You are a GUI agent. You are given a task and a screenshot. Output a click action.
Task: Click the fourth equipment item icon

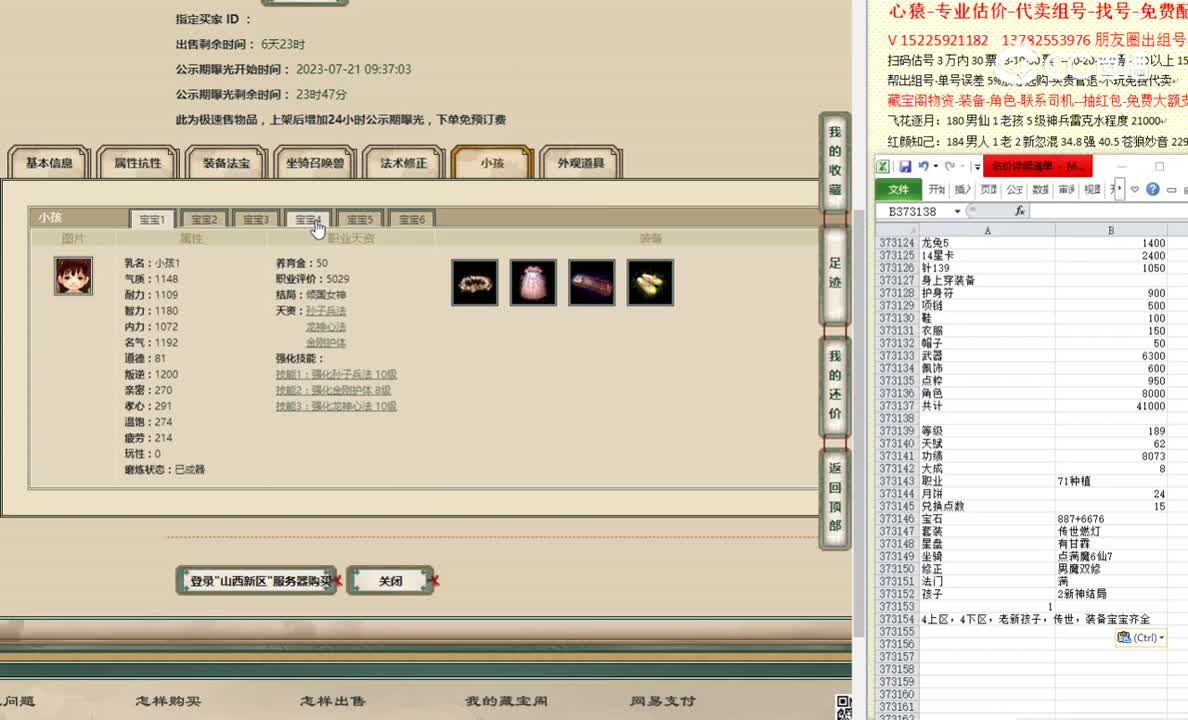point(650,283)
